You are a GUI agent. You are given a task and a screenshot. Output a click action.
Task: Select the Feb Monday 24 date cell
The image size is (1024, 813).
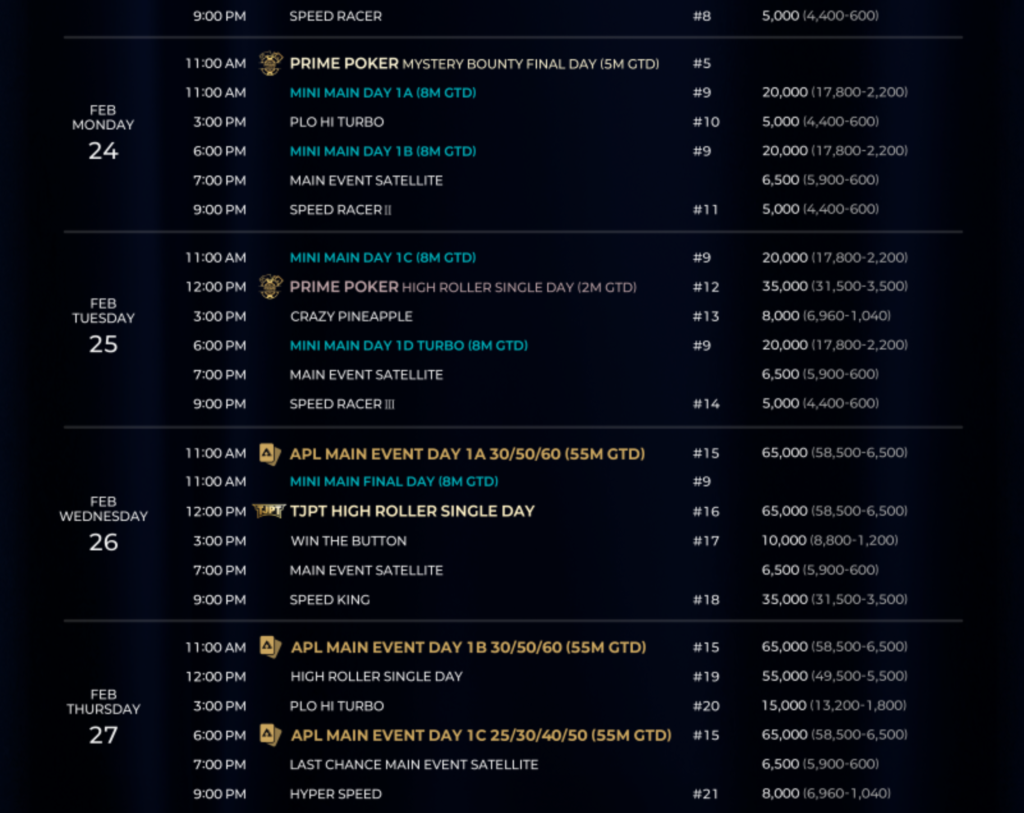[103, 125]
